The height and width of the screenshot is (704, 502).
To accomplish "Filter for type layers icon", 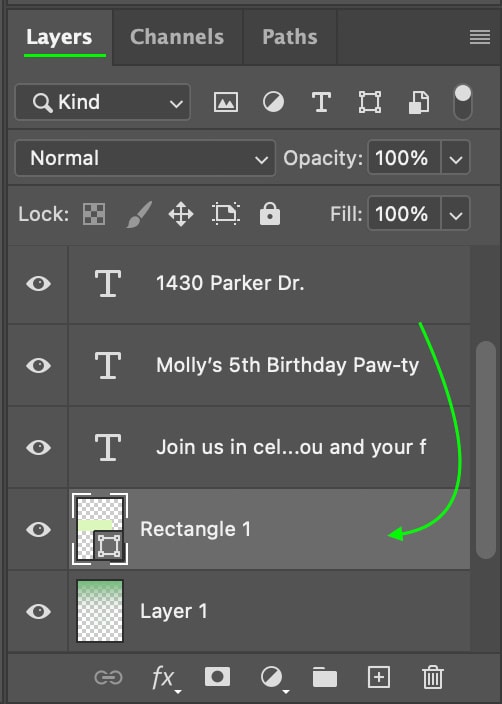I will coord(321,102).
